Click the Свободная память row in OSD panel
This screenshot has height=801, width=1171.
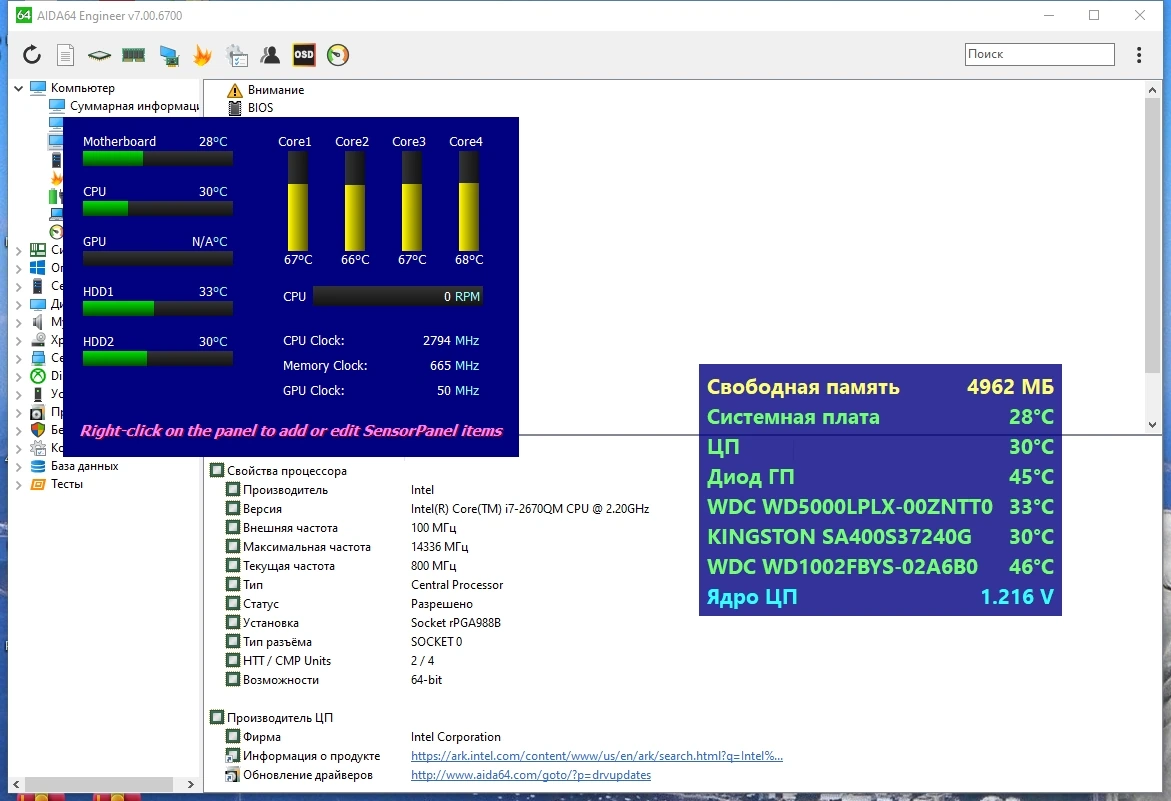[880, 387]
